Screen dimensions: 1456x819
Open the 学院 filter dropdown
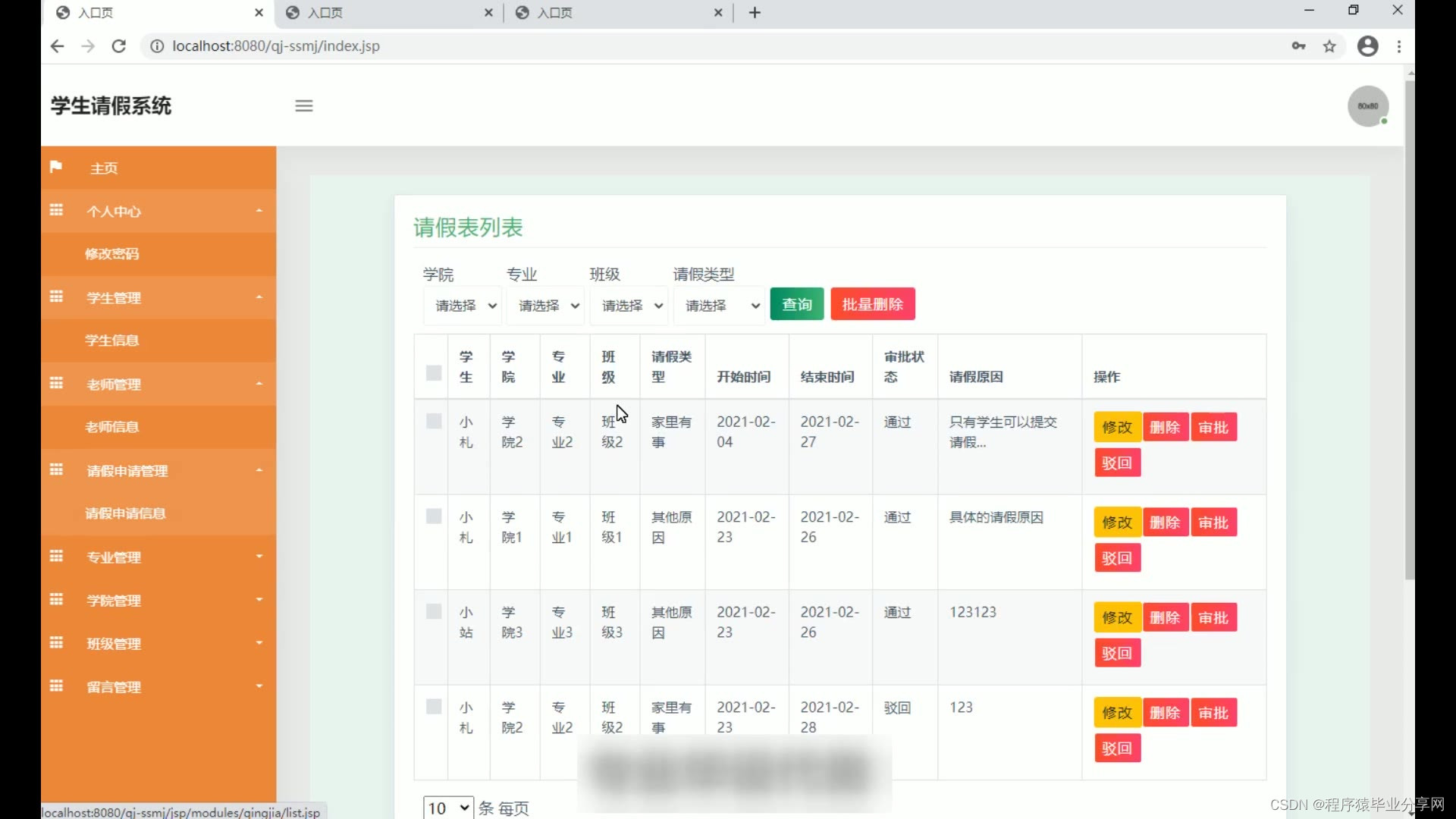click(x=463, y=306)
